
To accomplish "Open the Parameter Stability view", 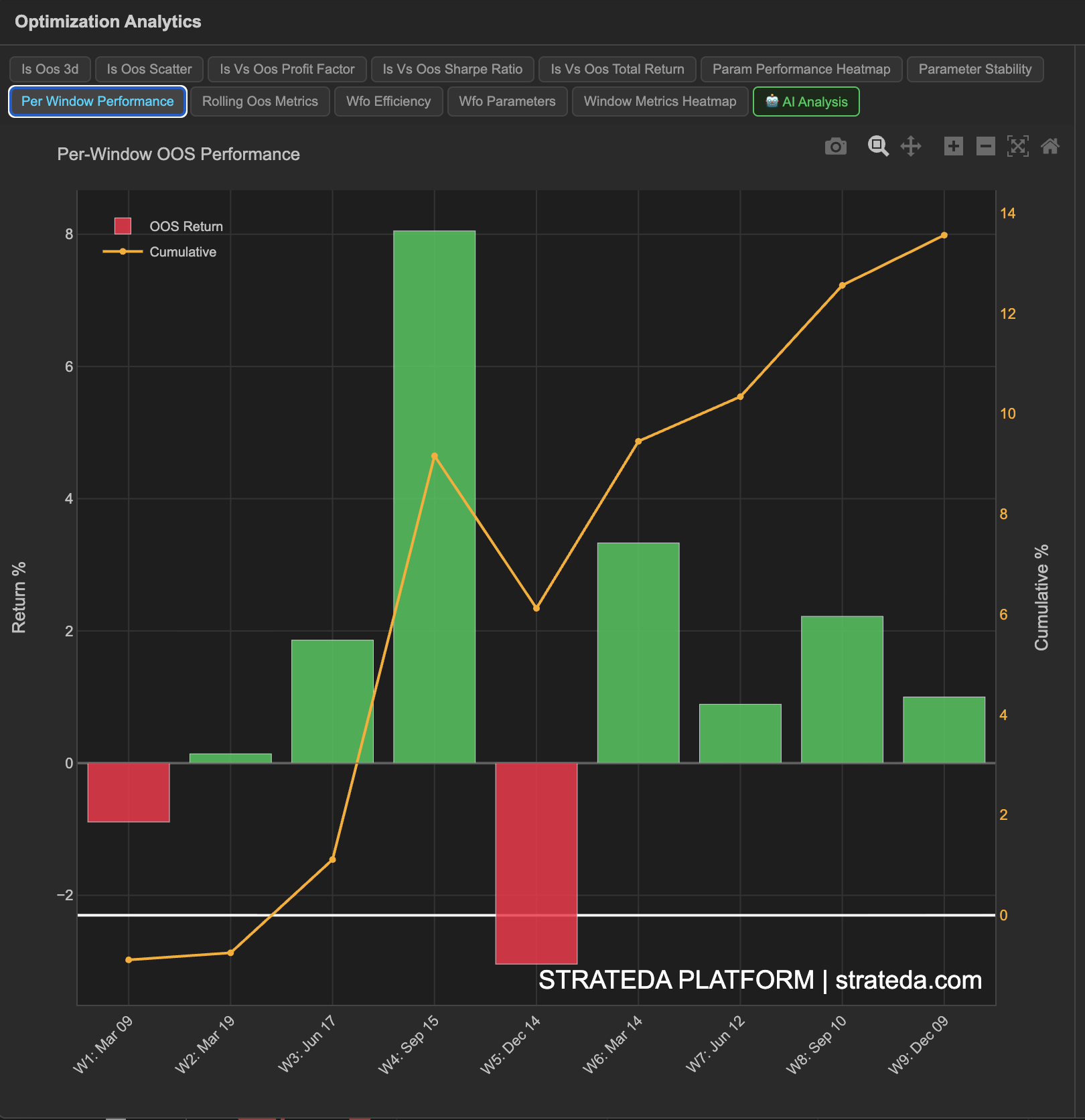I will [x=974, y=69].
